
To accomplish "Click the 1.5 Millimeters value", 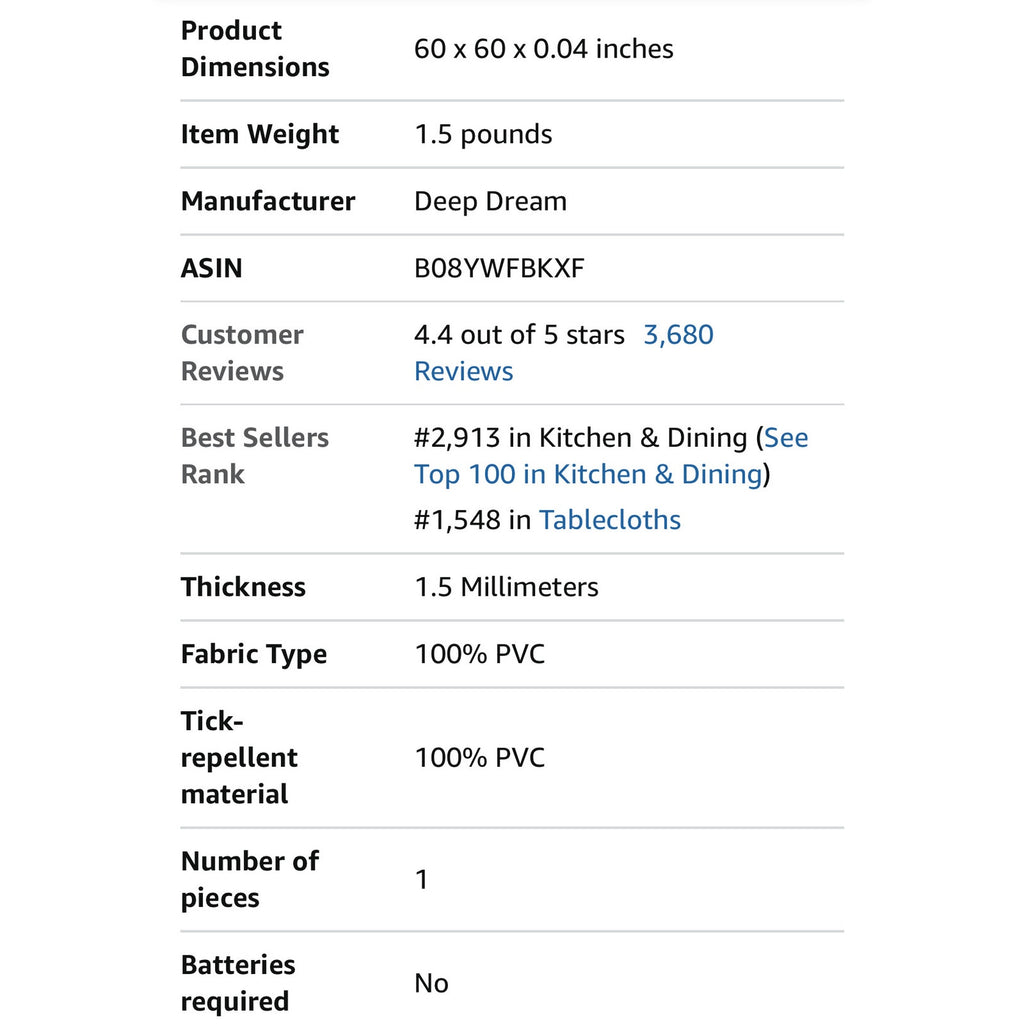I will 506,587.
